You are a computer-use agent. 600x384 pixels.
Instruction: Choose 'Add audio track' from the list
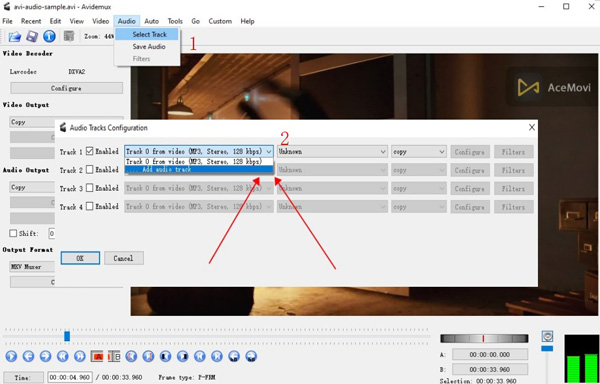(x=199, y=169)
